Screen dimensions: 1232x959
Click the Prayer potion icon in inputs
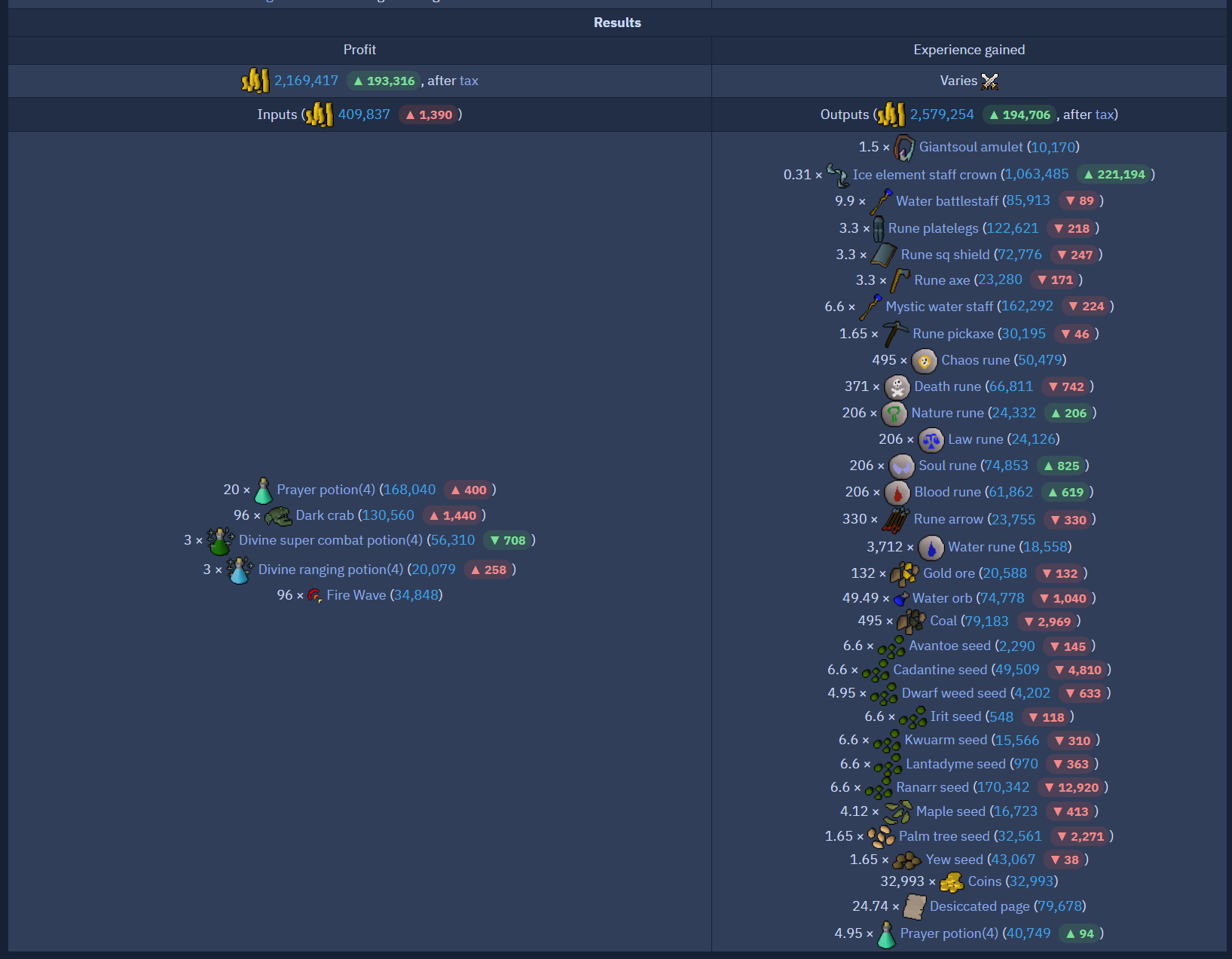click(x=263, y=490)
